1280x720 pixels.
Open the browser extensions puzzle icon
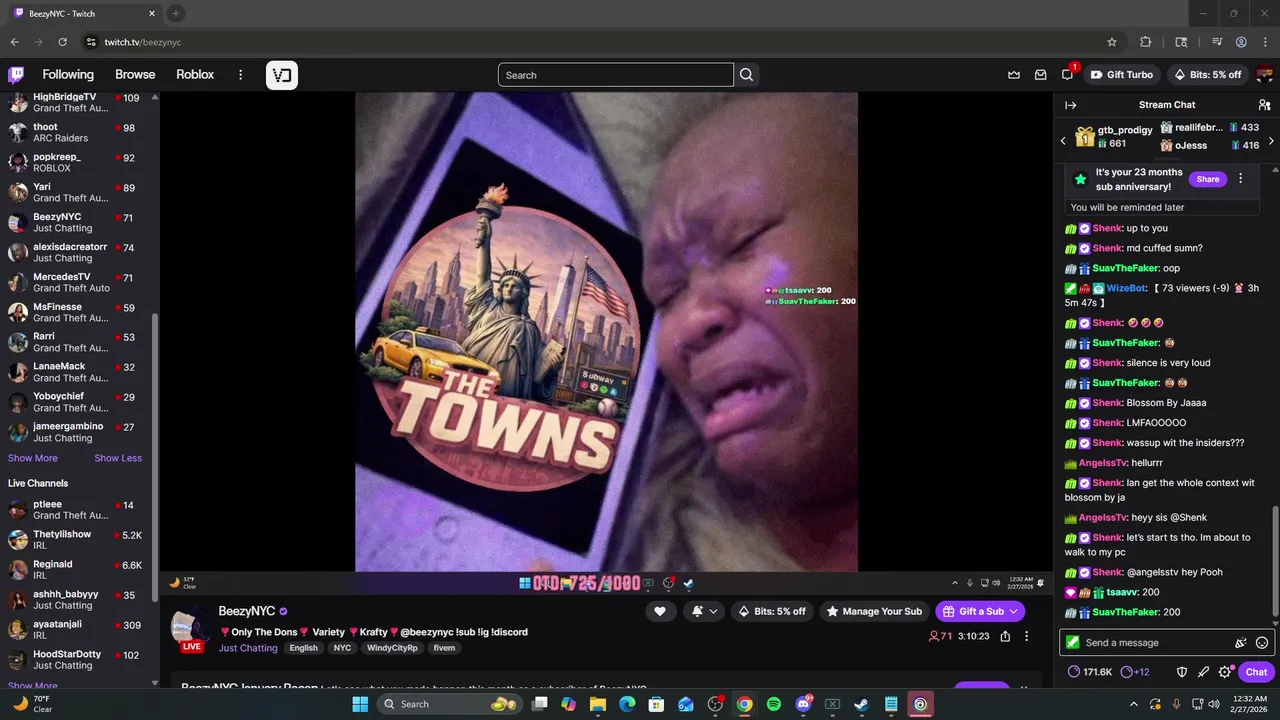point(1146,42)
